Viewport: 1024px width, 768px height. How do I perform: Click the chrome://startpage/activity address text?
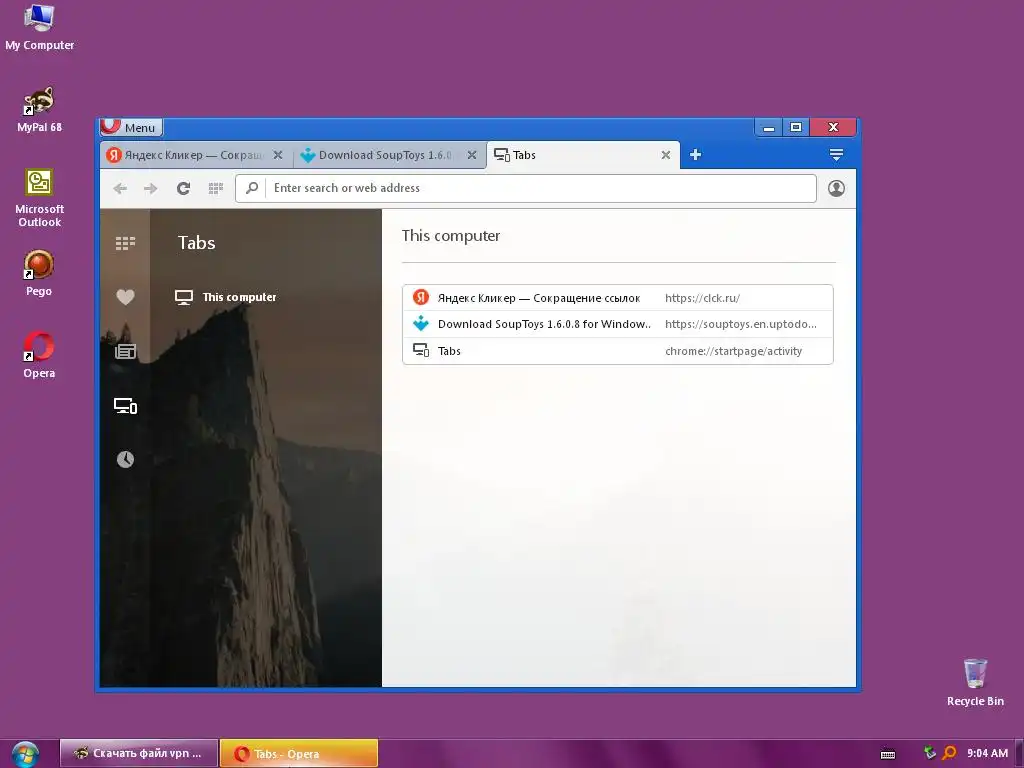pyautogui.click(x=733, y=351)
